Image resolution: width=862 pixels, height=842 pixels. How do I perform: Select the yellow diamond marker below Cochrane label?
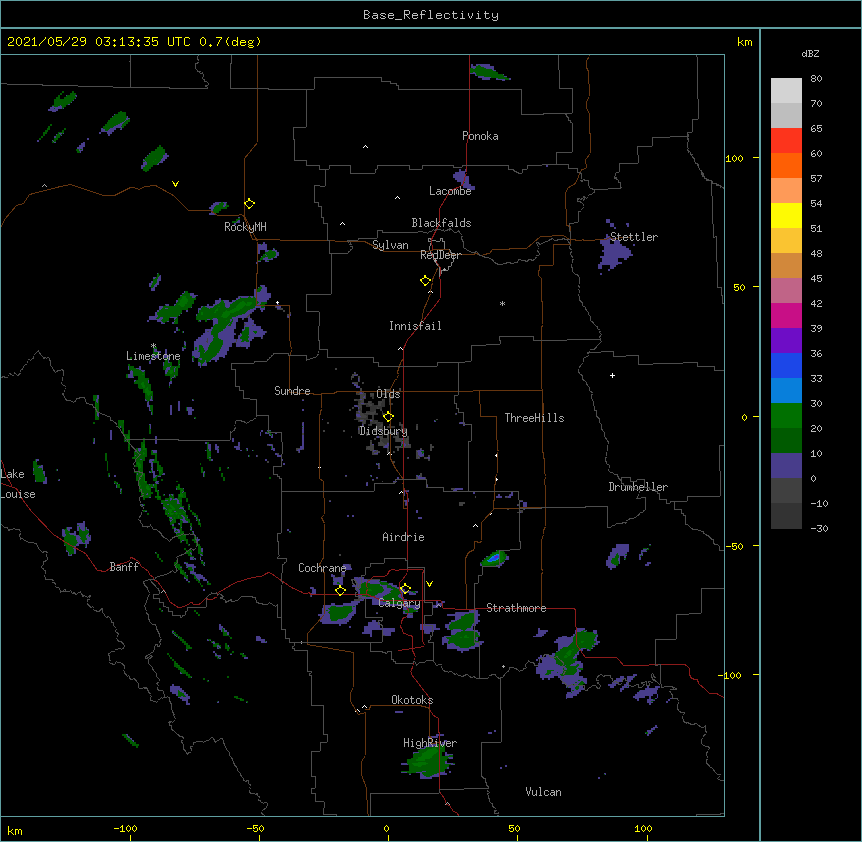[340, 591]
